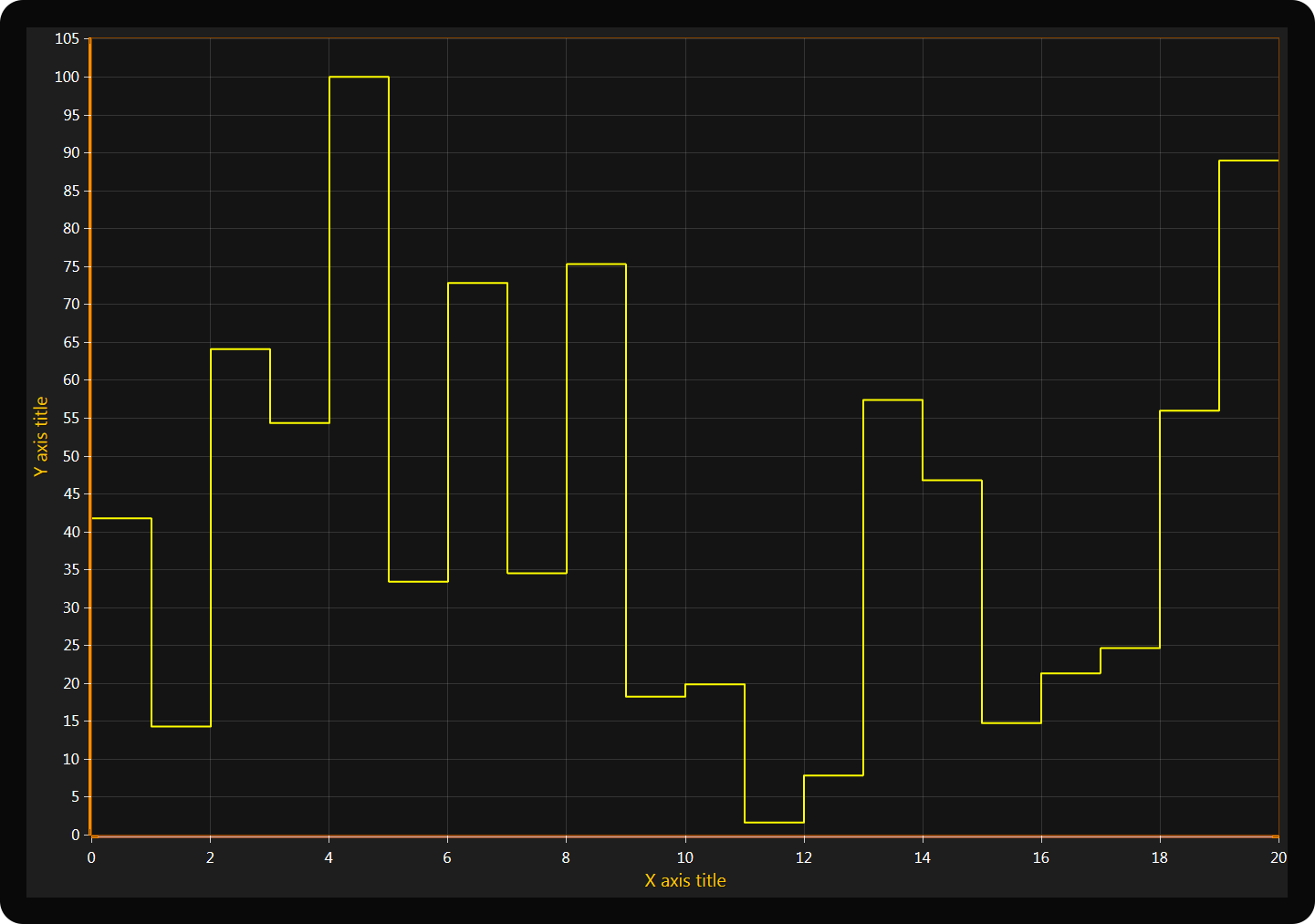Viewport: 1315px width, 924px height.
Task: Click the X-axis tick label 20
Action: [x=1278, y=857]
